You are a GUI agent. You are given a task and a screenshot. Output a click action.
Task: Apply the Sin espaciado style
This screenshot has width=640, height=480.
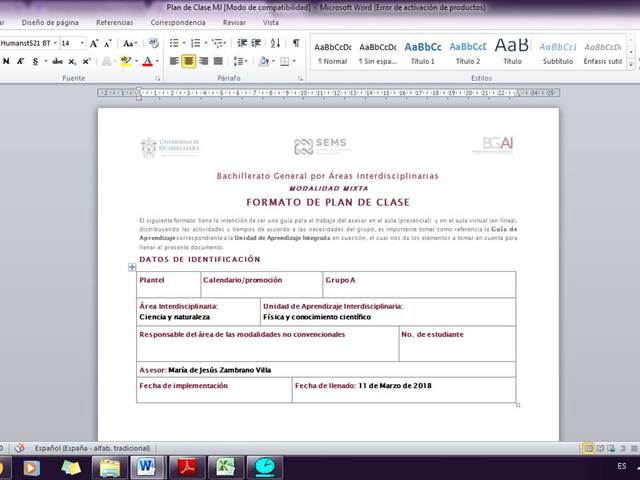(378, 53)
